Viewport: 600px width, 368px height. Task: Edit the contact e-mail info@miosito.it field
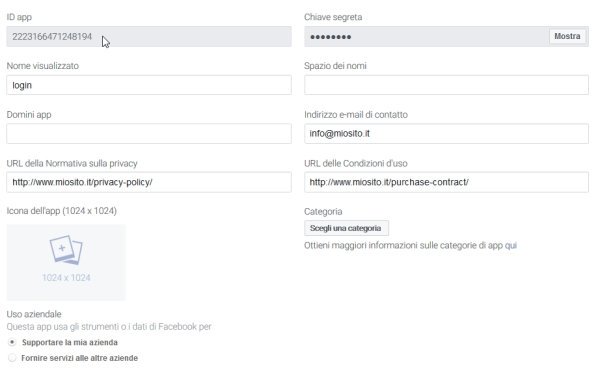click(446, 134)
